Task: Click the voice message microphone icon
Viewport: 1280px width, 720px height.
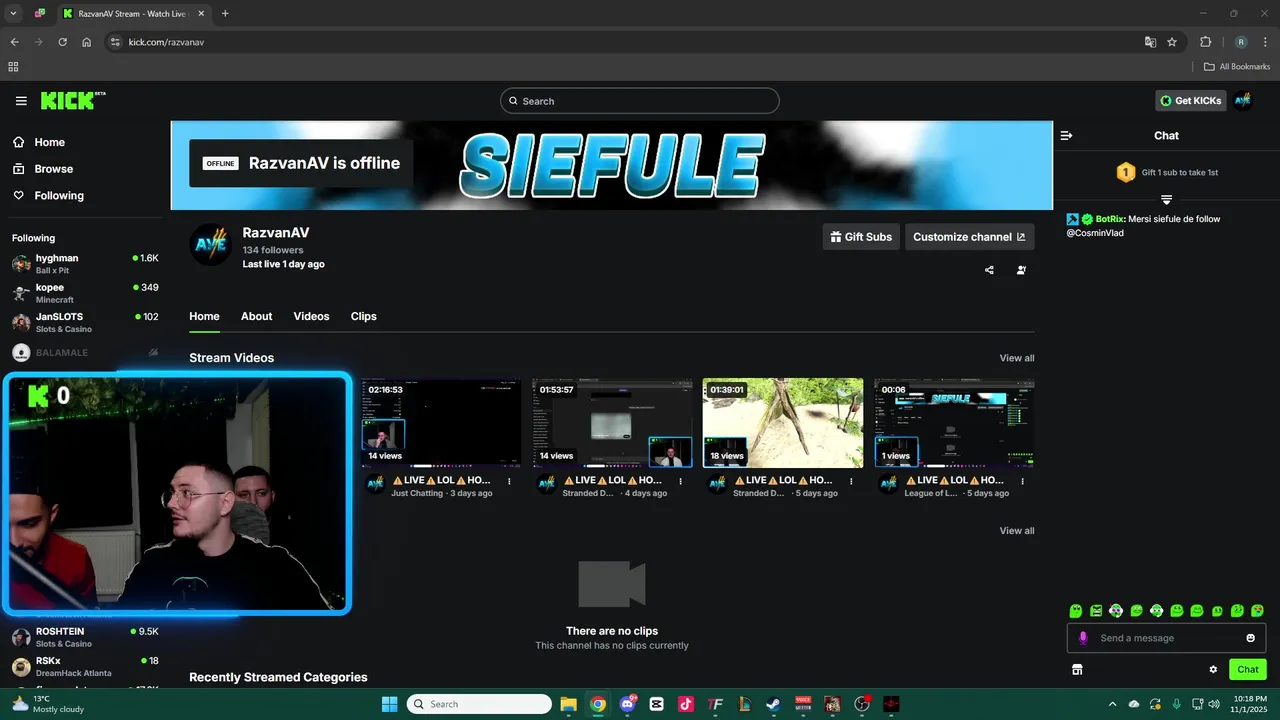Action: pyautogui.click(x=1083, y=638)
